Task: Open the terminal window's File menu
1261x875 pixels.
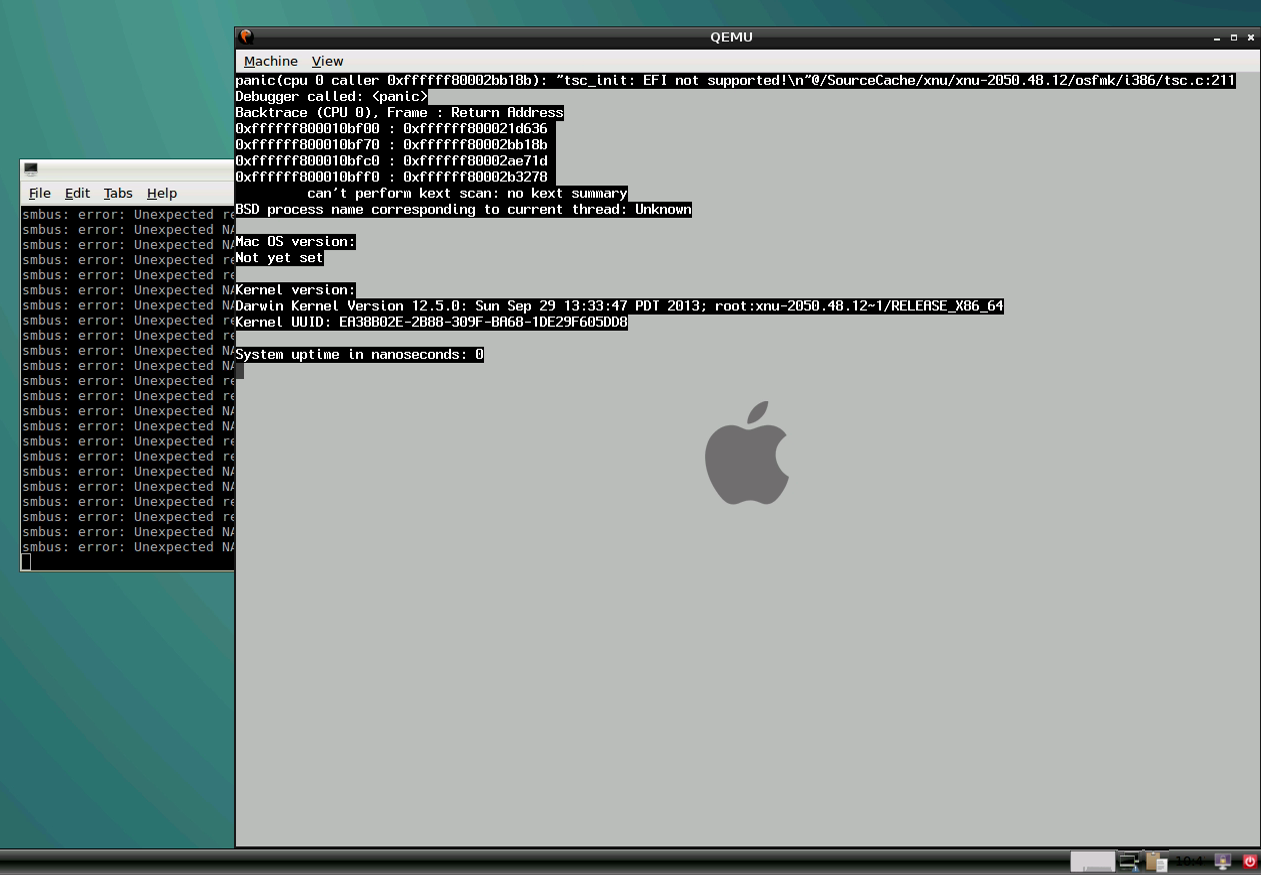Action: click(x=40, y=193)
